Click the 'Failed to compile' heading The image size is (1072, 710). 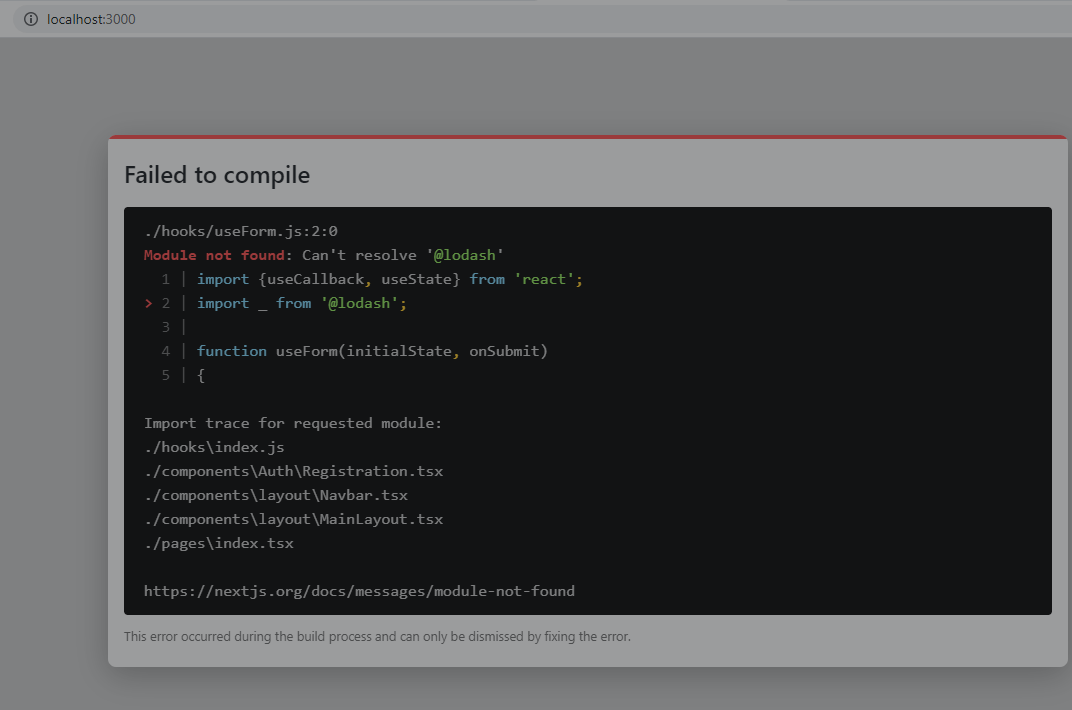click(x=217, y=175)
